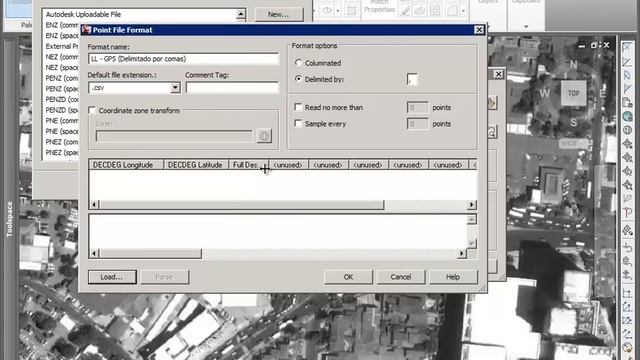
Task: Click the zone picker globe button
Action: pos(264,136)
